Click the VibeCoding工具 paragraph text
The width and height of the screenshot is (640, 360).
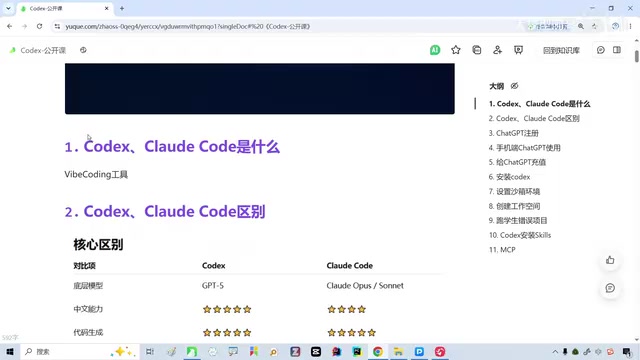(96, 175)
